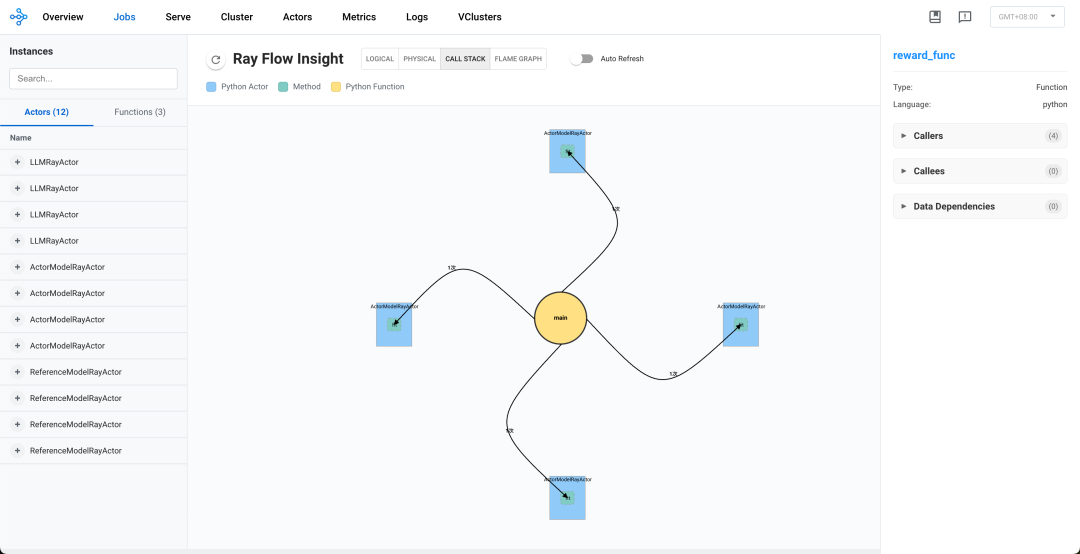Viewport: 1080px width, 554px height.
Task: Switch to the Functions (3) tab
Action: pos(140,112)
